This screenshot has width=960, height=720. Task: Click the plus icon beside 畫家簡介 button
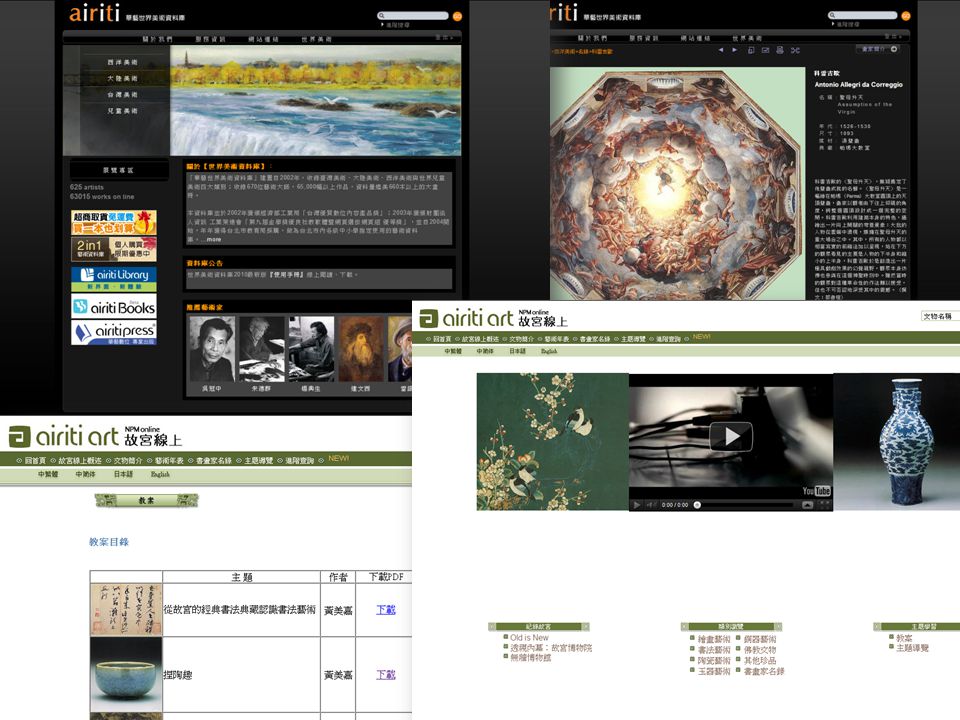[894, 49]
